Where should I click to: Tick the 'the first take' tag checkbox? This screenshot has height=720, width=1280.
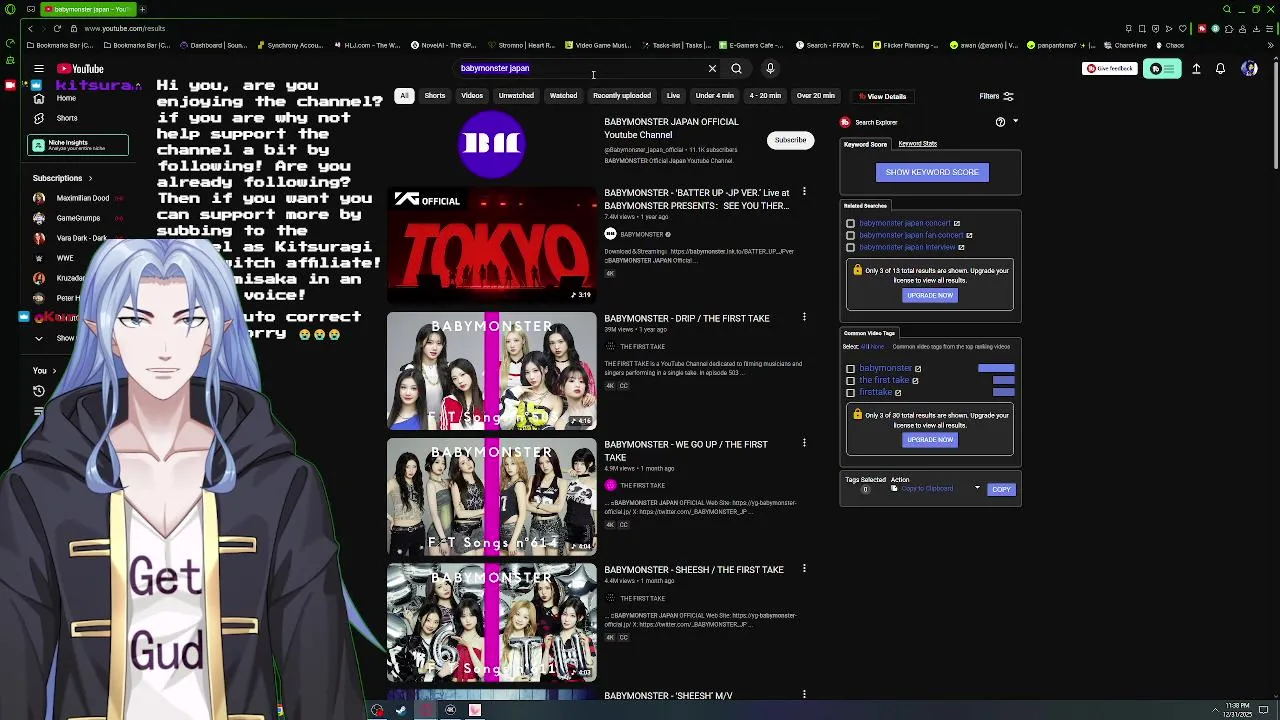click(851, 381)
